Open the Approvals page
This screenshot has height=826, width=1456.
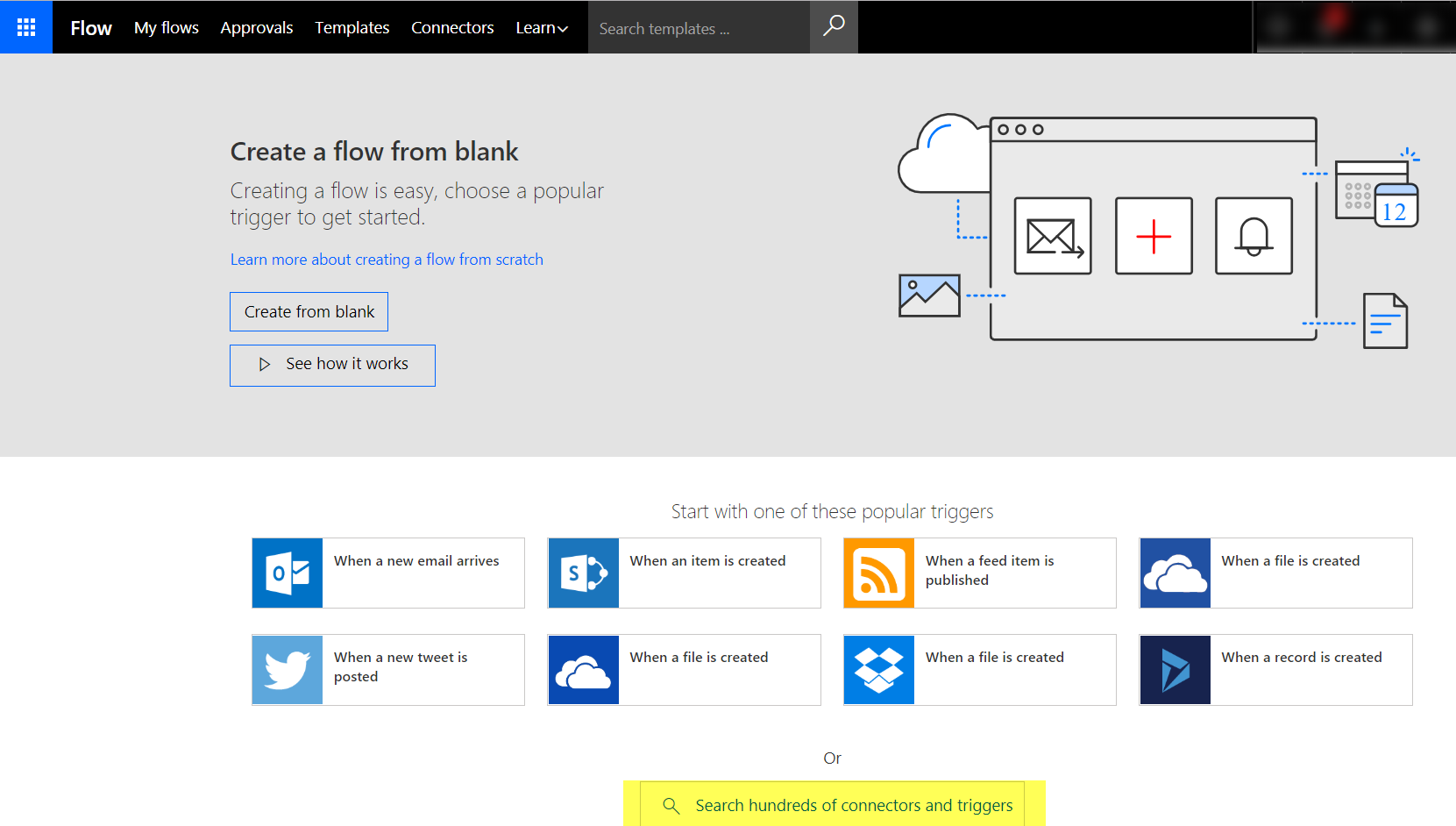click(x=257, y=28)
